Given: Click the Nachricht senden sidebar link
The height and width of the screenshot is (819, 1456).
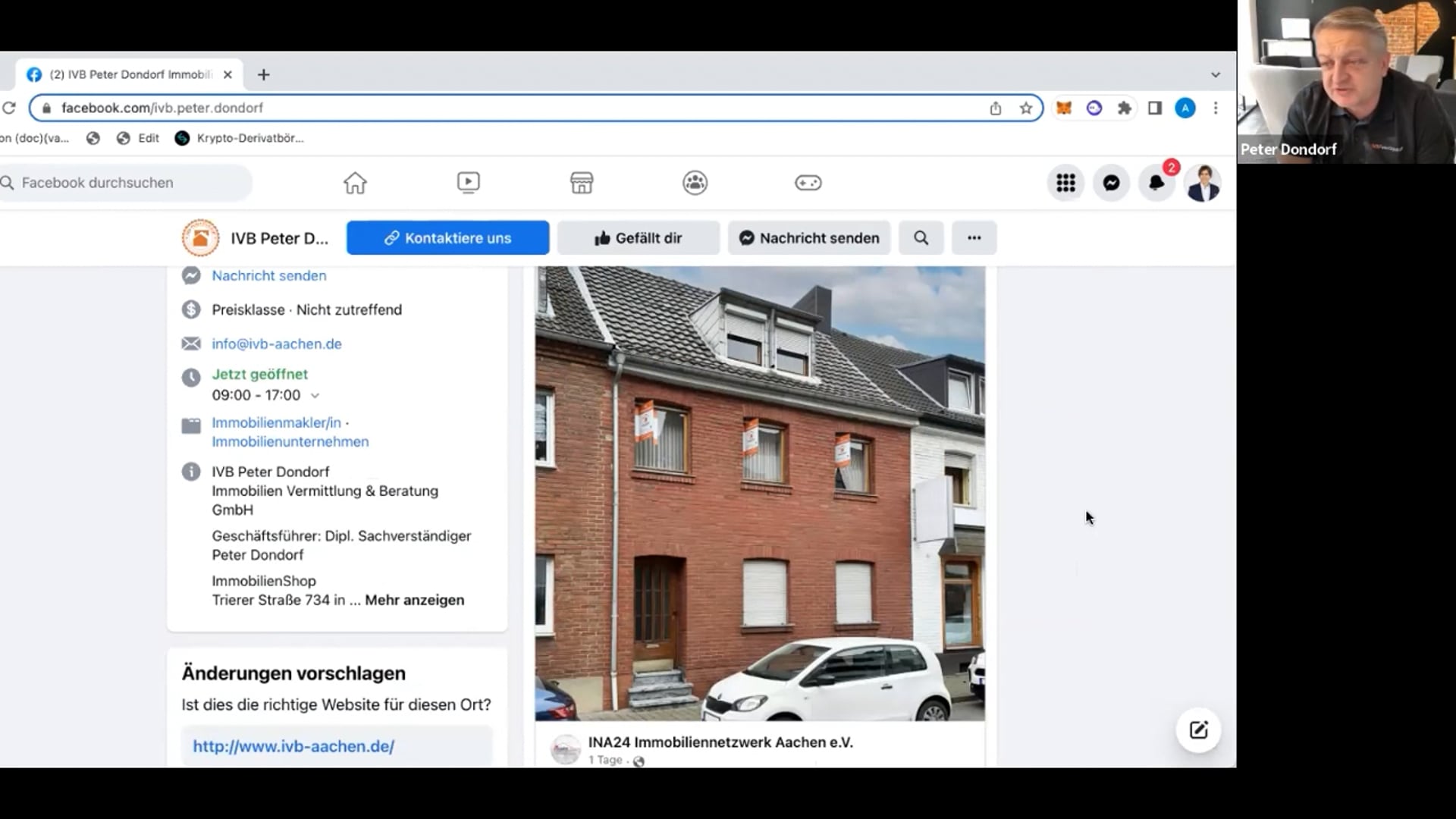Looking at the screenshot, I should click(269, 276).
